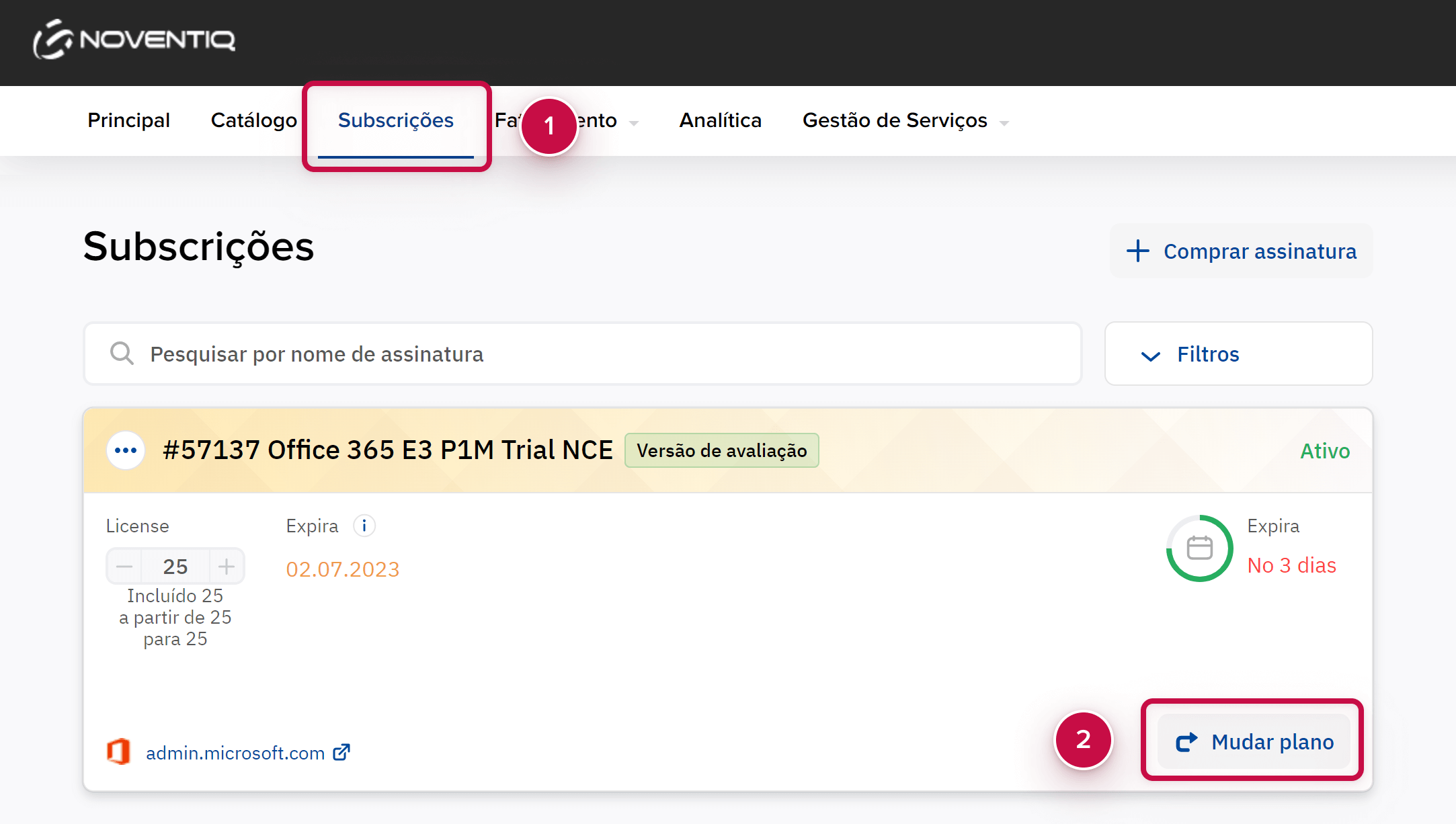Go to the Principal tab
The image size is (1456, 824).
coord(128,120)
